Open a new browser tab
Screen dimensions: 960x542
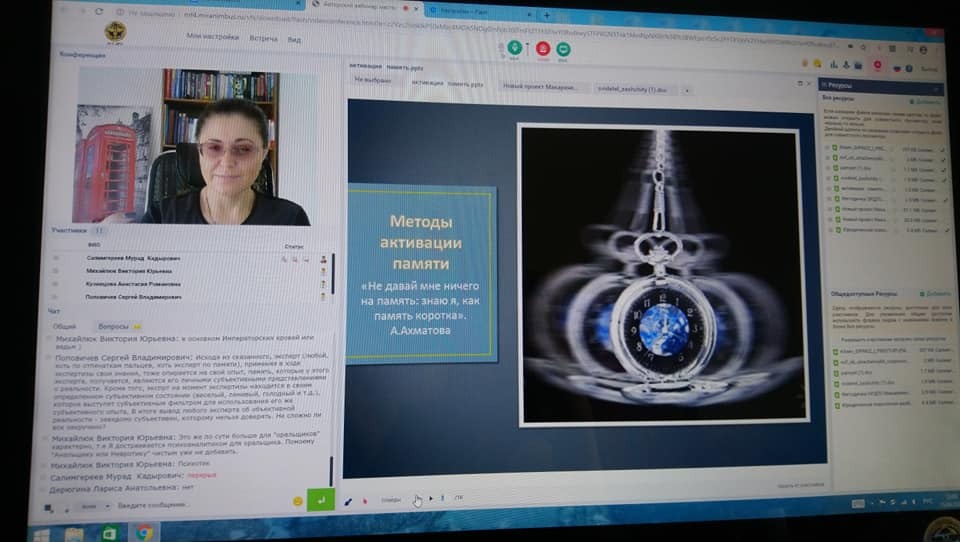[x=546, y=15]
